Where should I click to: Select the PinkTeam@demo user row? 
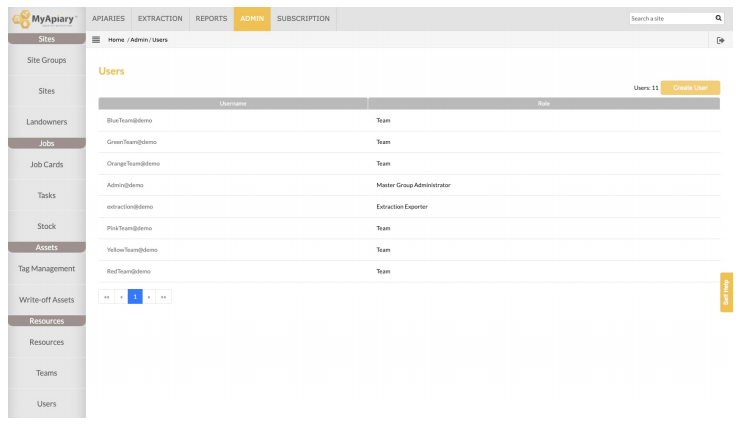[x=409, y=229]
